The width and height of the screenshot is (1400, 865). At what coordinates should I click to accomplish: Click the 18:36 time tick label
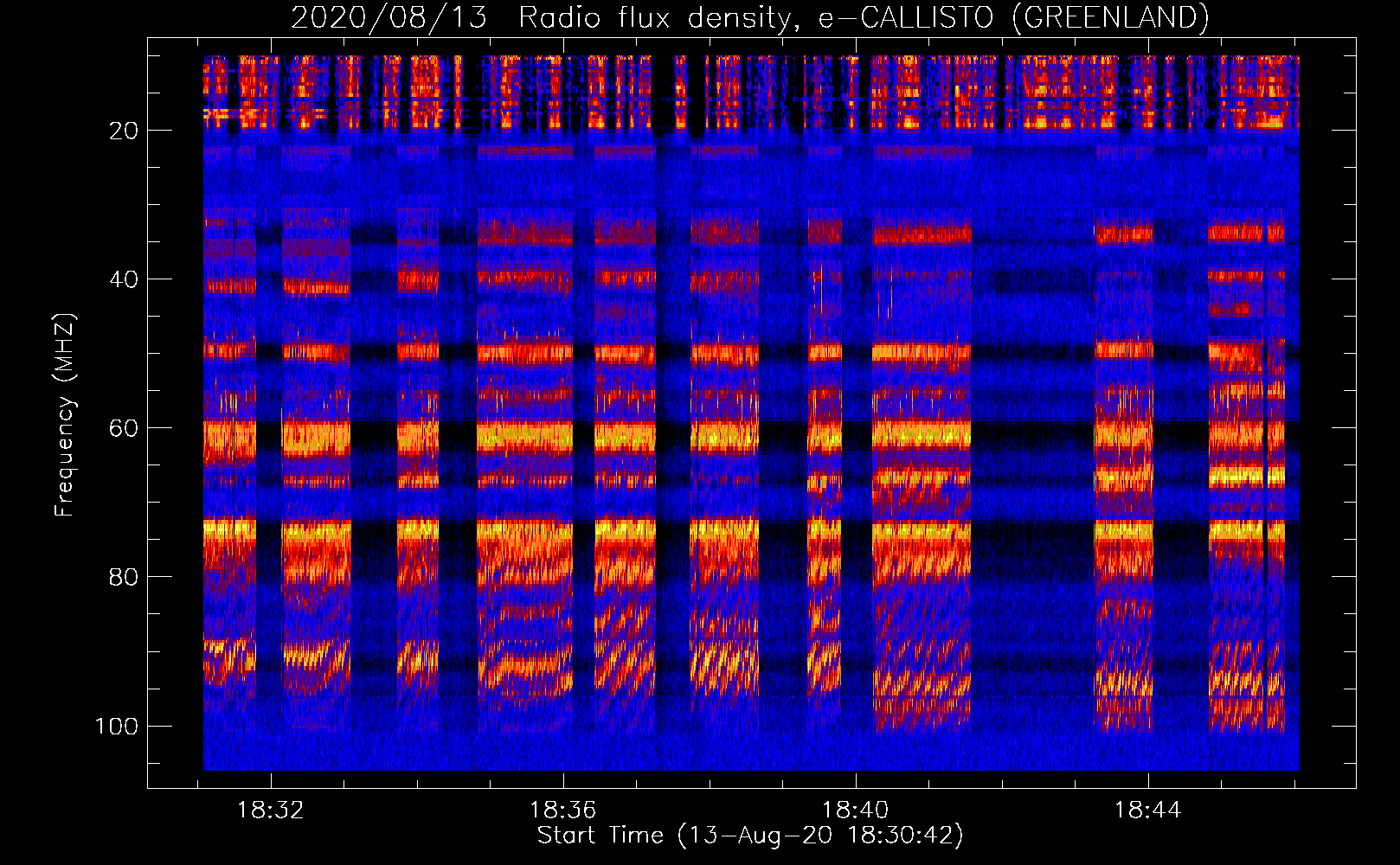(x=563, y=811)
